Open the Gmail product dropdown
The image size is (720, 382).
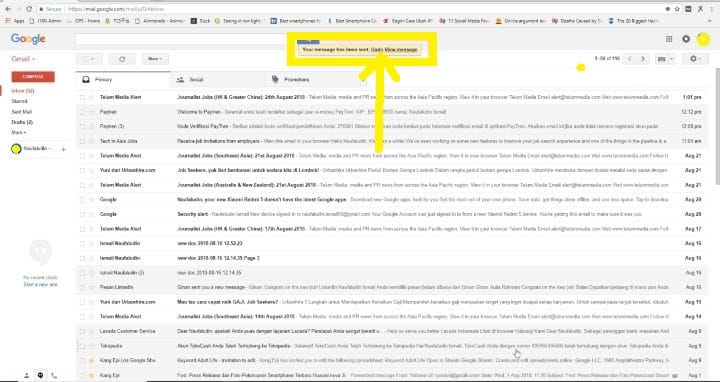click(23, 59)
